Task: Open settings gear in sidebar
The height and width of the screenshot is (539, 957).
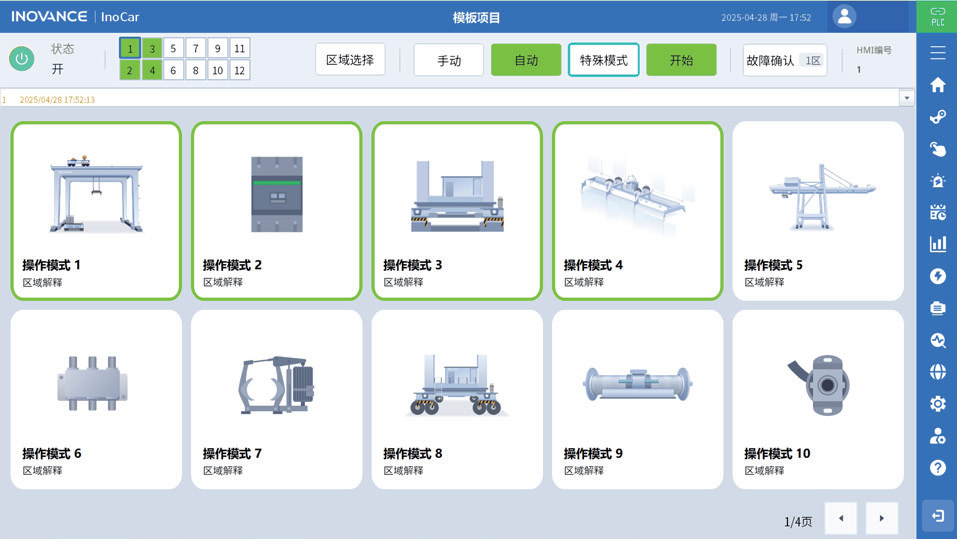Action: click(x=937, y=404)
